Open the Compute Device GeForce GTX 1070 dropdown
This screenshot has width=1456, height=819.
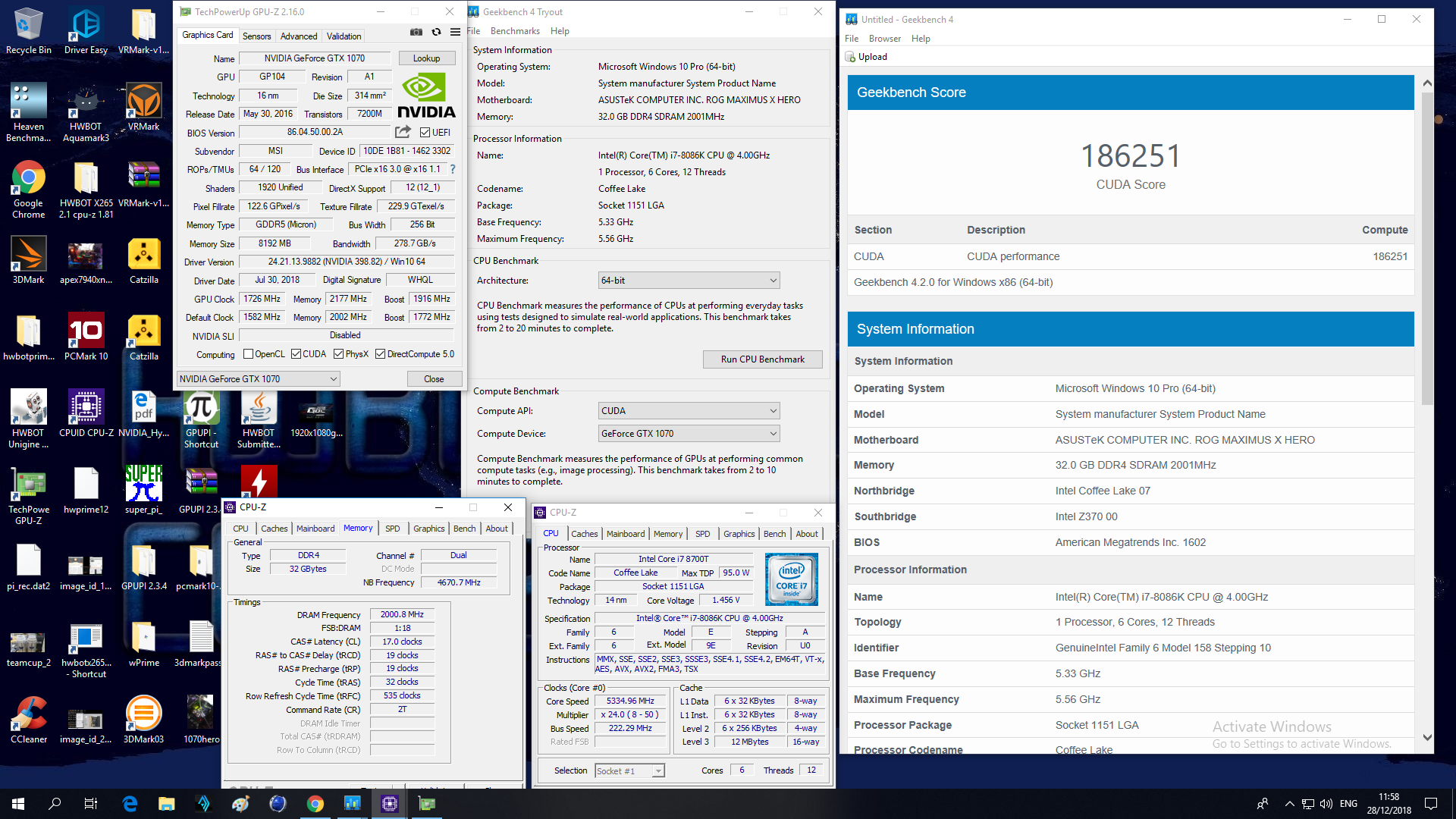[x=689, y=434]
